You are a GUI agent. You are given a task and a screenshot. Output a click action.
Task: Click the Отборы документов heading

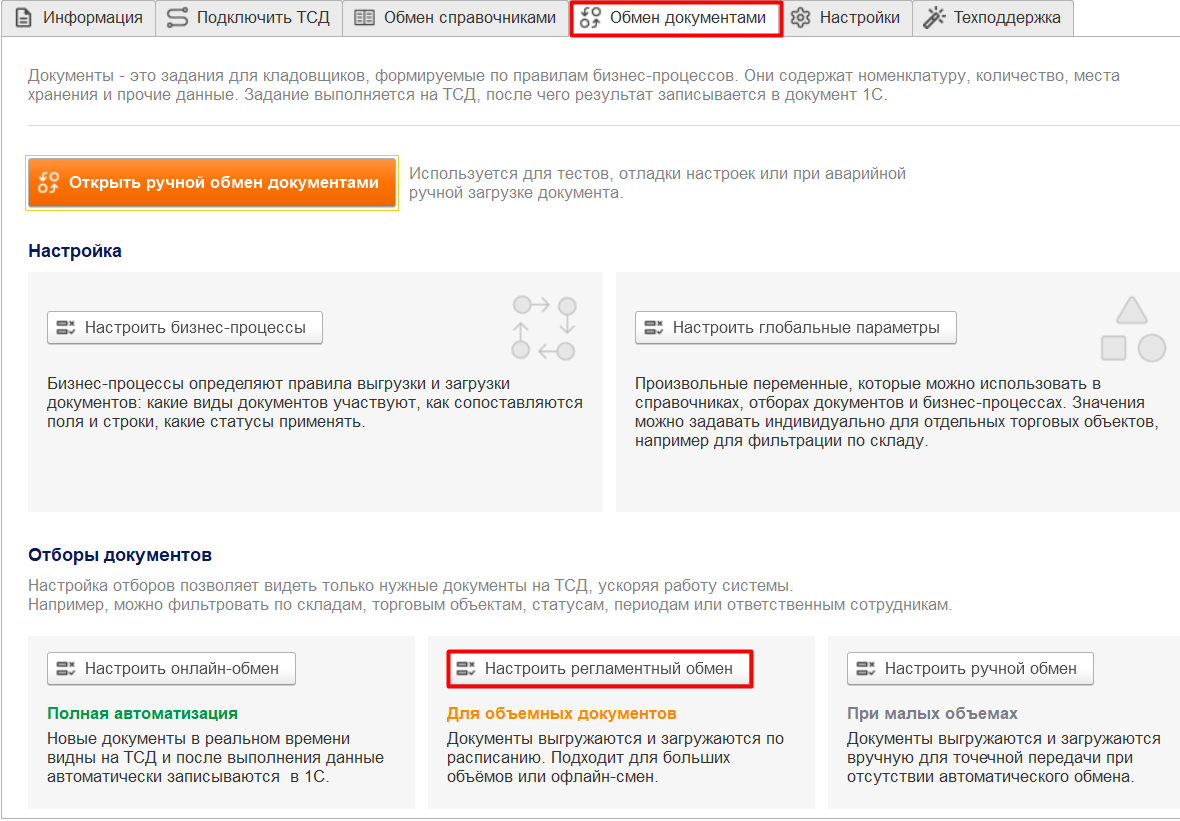(x=120, y=555)
